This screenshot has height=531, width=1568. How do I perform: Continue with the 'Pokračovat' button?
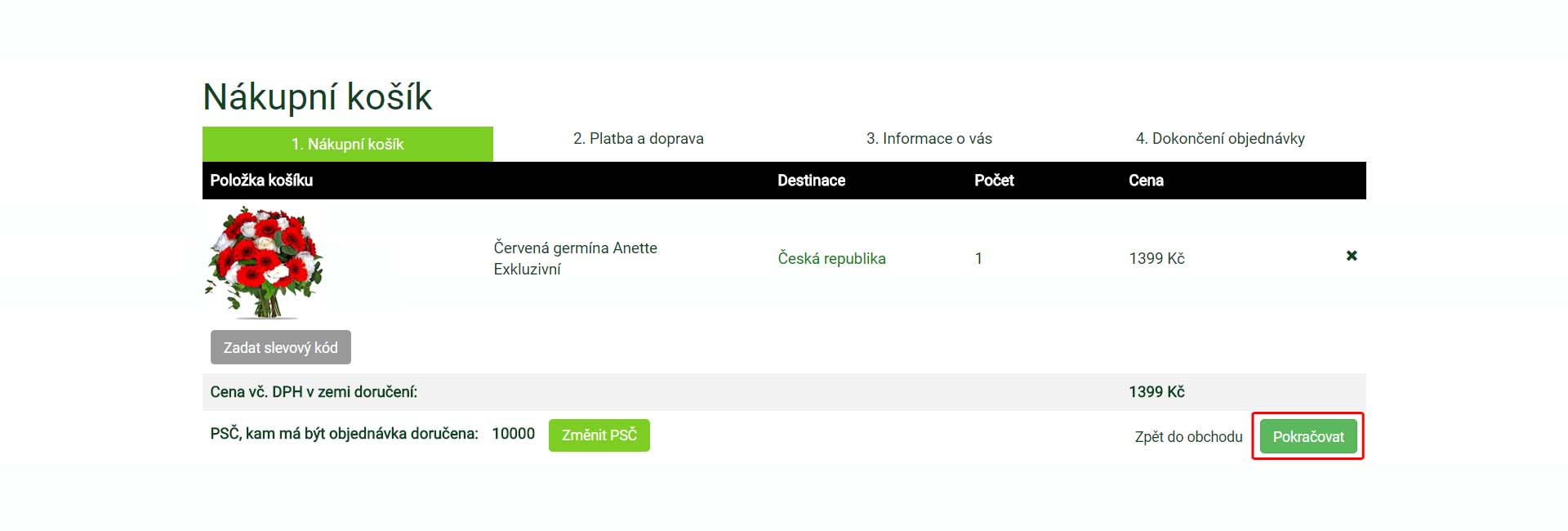[x=1307, y=437]
